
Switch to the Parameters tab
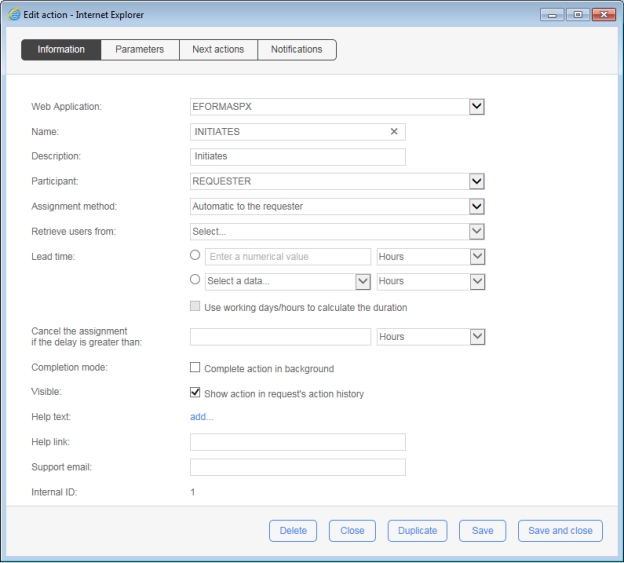pyautogui.click(x=140, y=50)
